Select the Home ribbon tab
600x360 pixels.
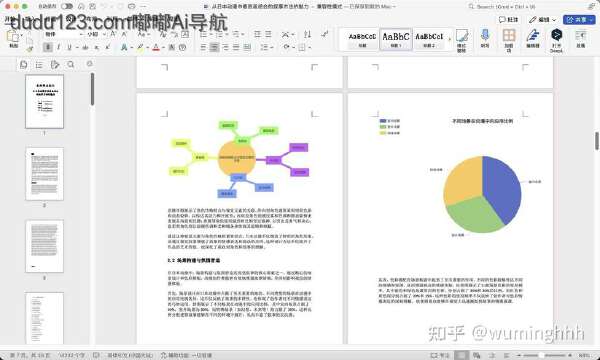point(10,19)
